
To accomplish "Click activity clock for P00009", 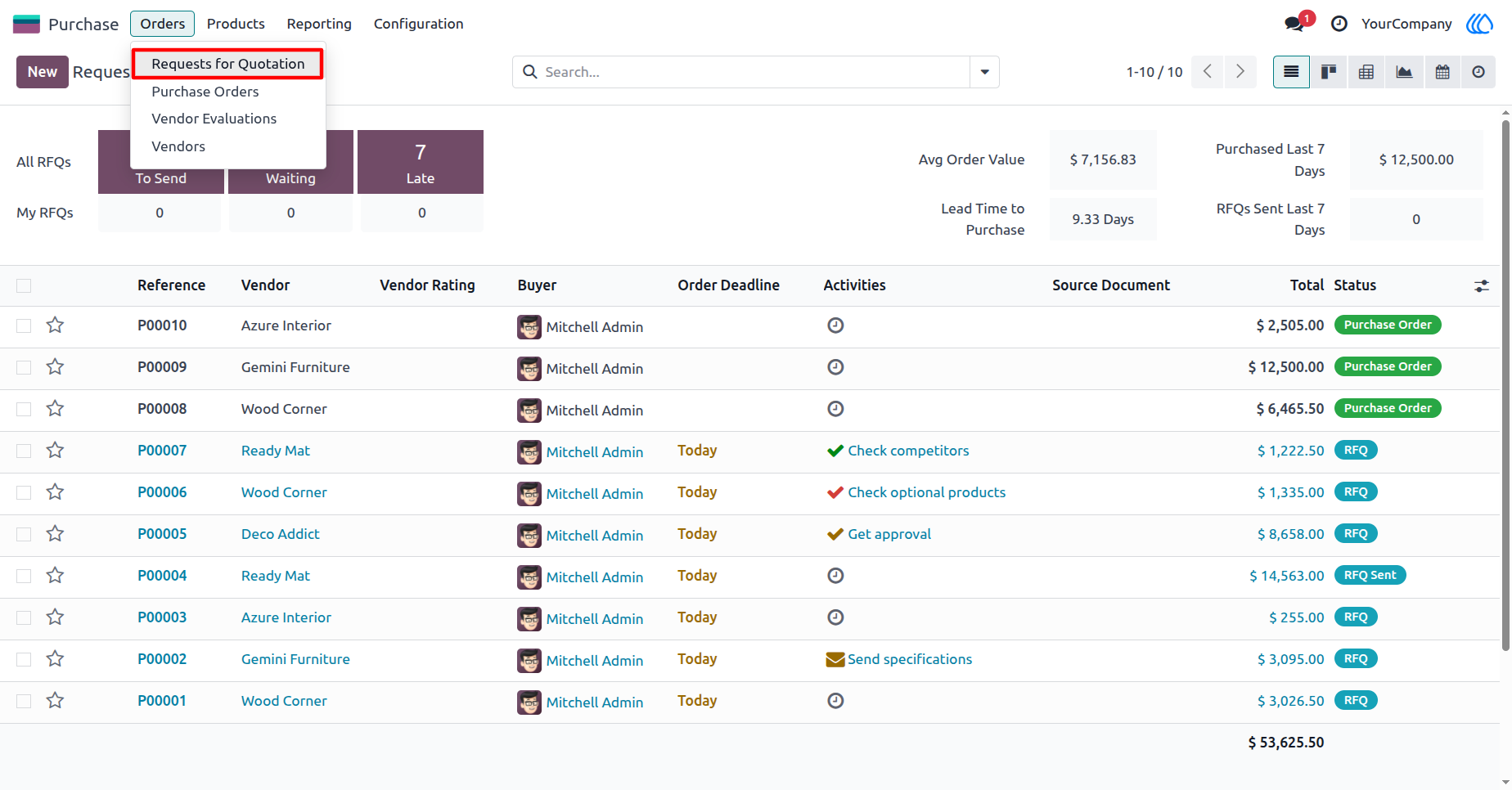I will coord(835,367).
